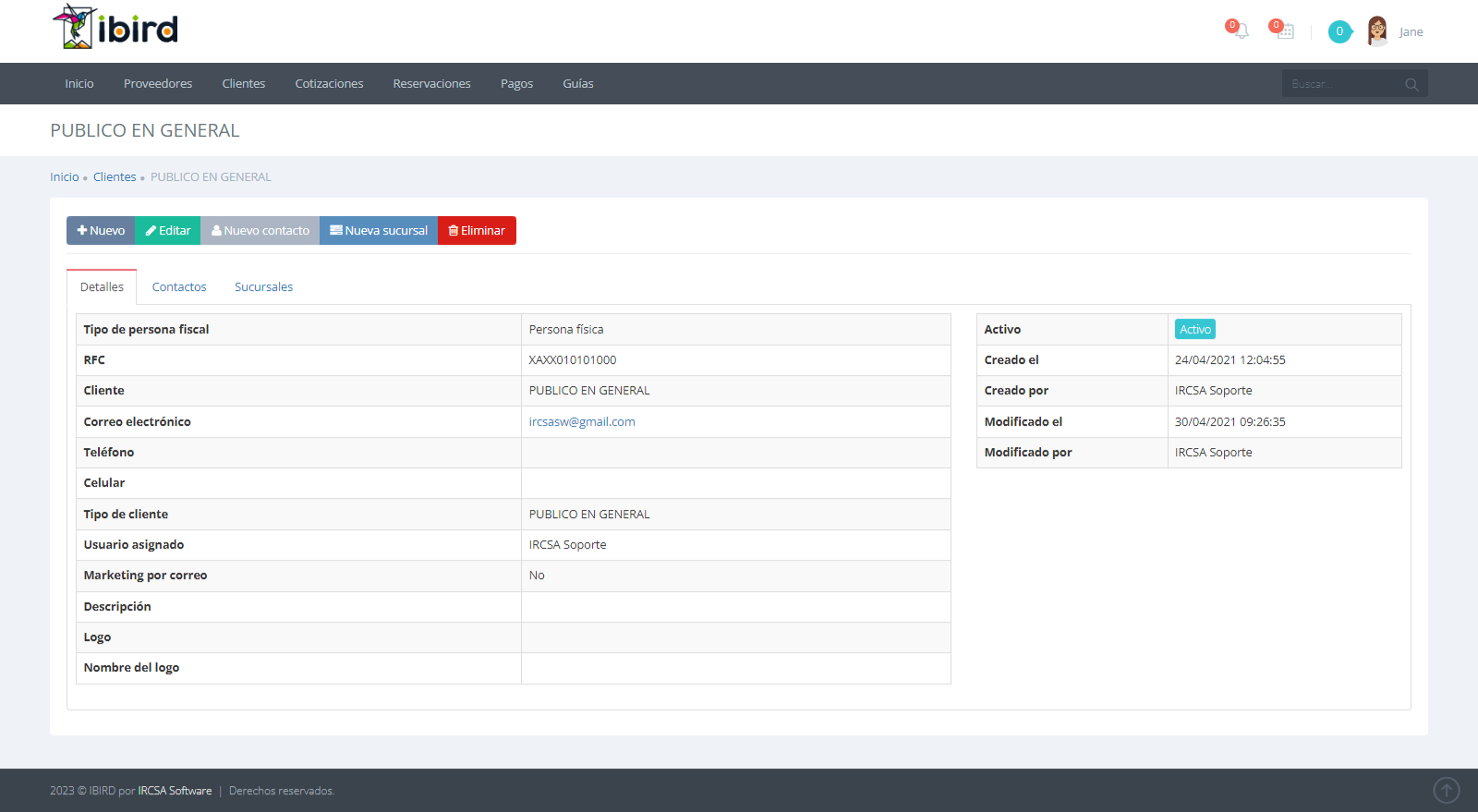1478x812 pixels.
Task: Open the Guías menu
Action: 578,83
